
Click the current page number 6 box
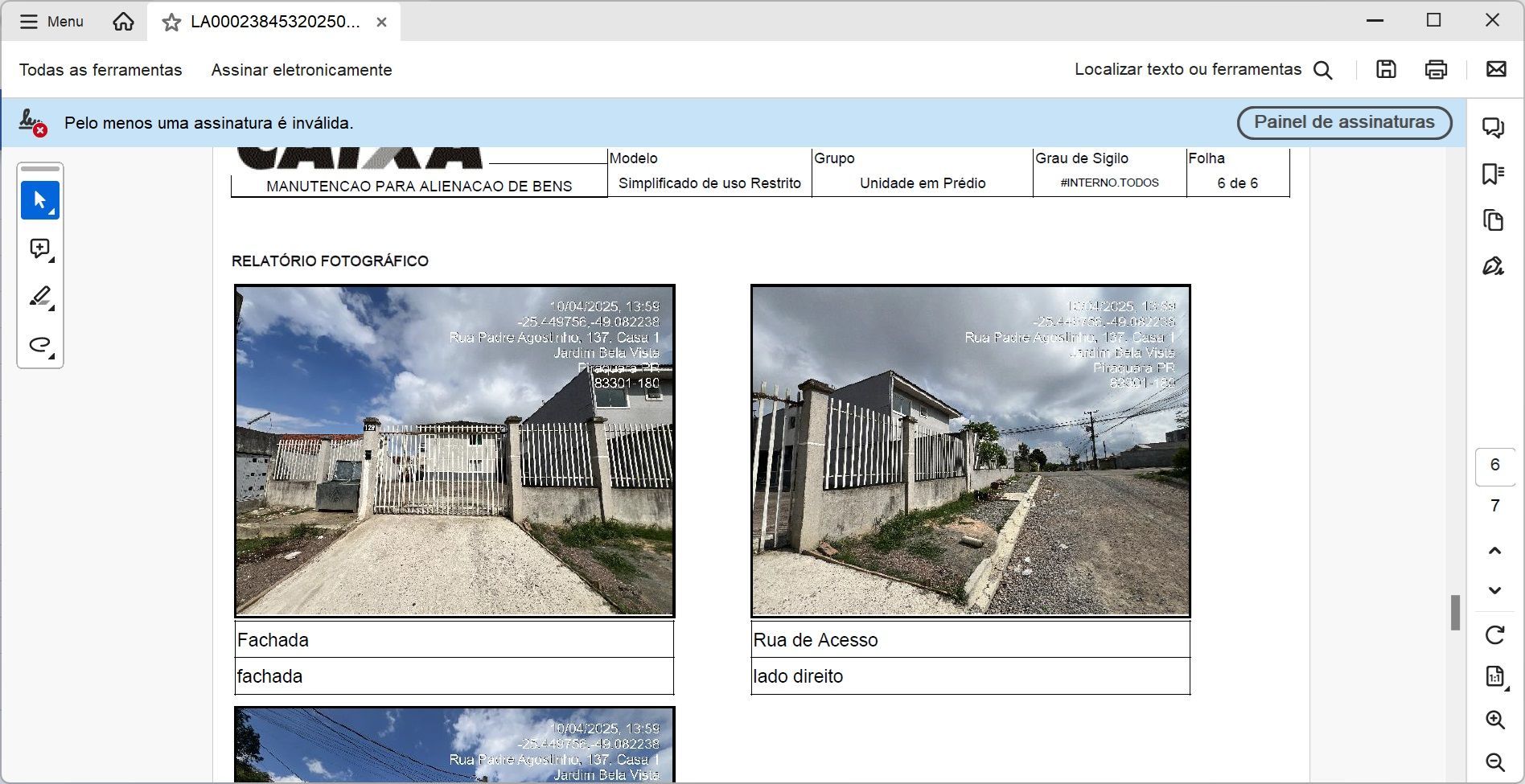pos(1495,466)
